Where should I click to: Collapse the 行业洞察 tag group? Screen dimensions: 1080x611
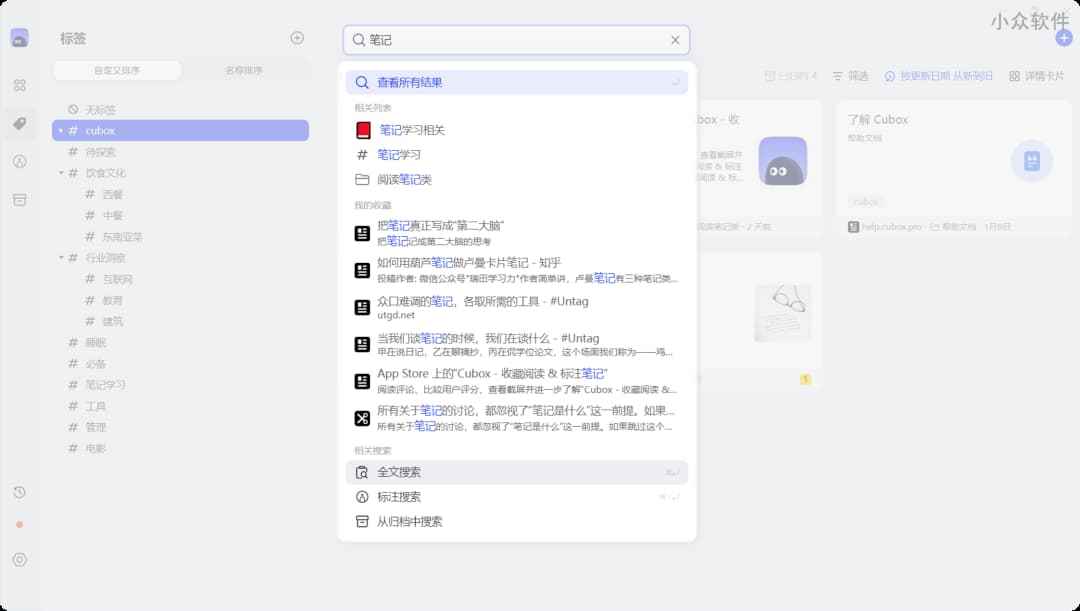tap(61, 258)
